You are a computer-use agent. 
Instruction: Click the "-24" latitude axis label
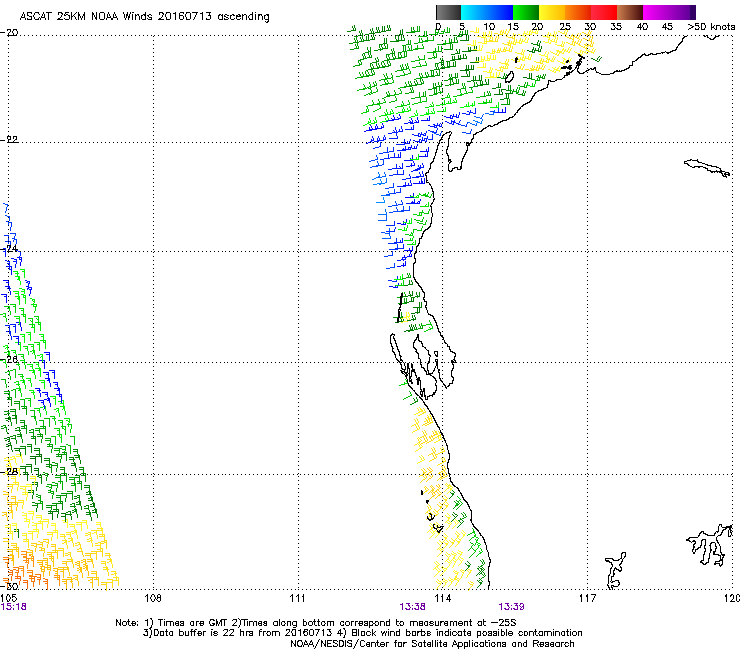[x=9, y=248]
